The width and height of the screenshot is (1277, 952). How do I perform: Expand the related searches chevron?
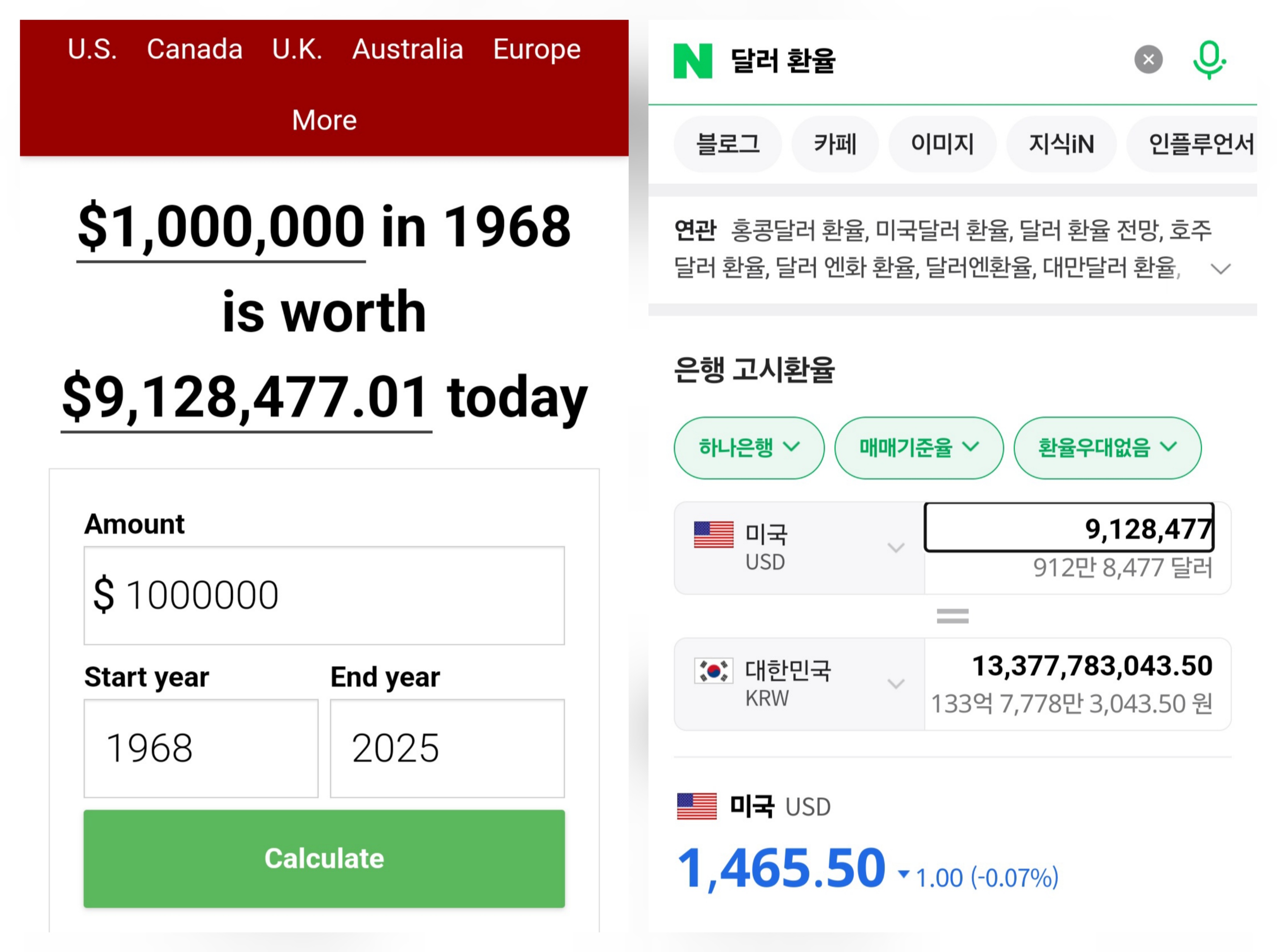(x=1220, y=269)
